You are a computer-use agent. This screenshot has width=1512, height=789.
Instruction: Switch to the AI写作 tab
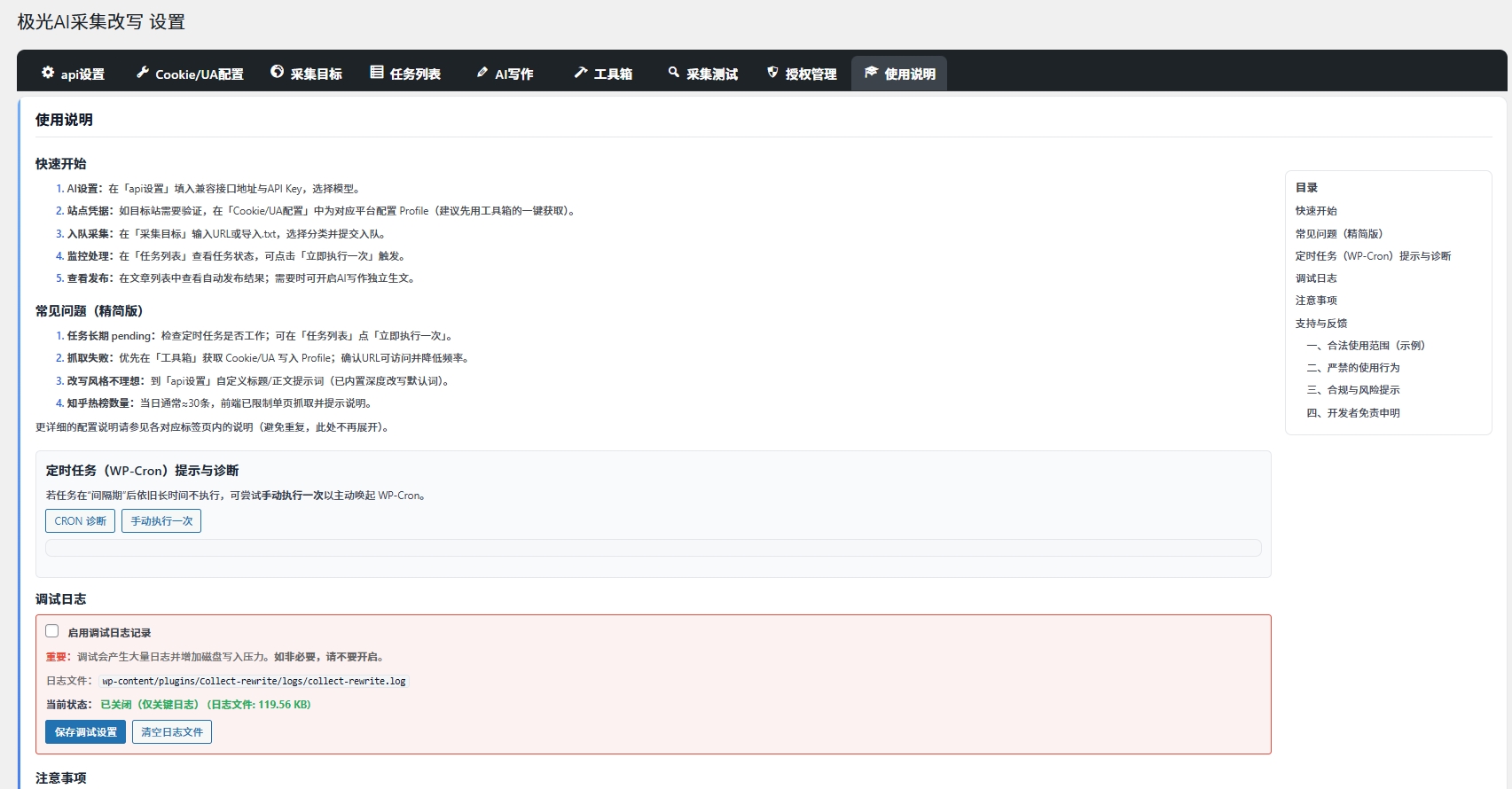513,74
